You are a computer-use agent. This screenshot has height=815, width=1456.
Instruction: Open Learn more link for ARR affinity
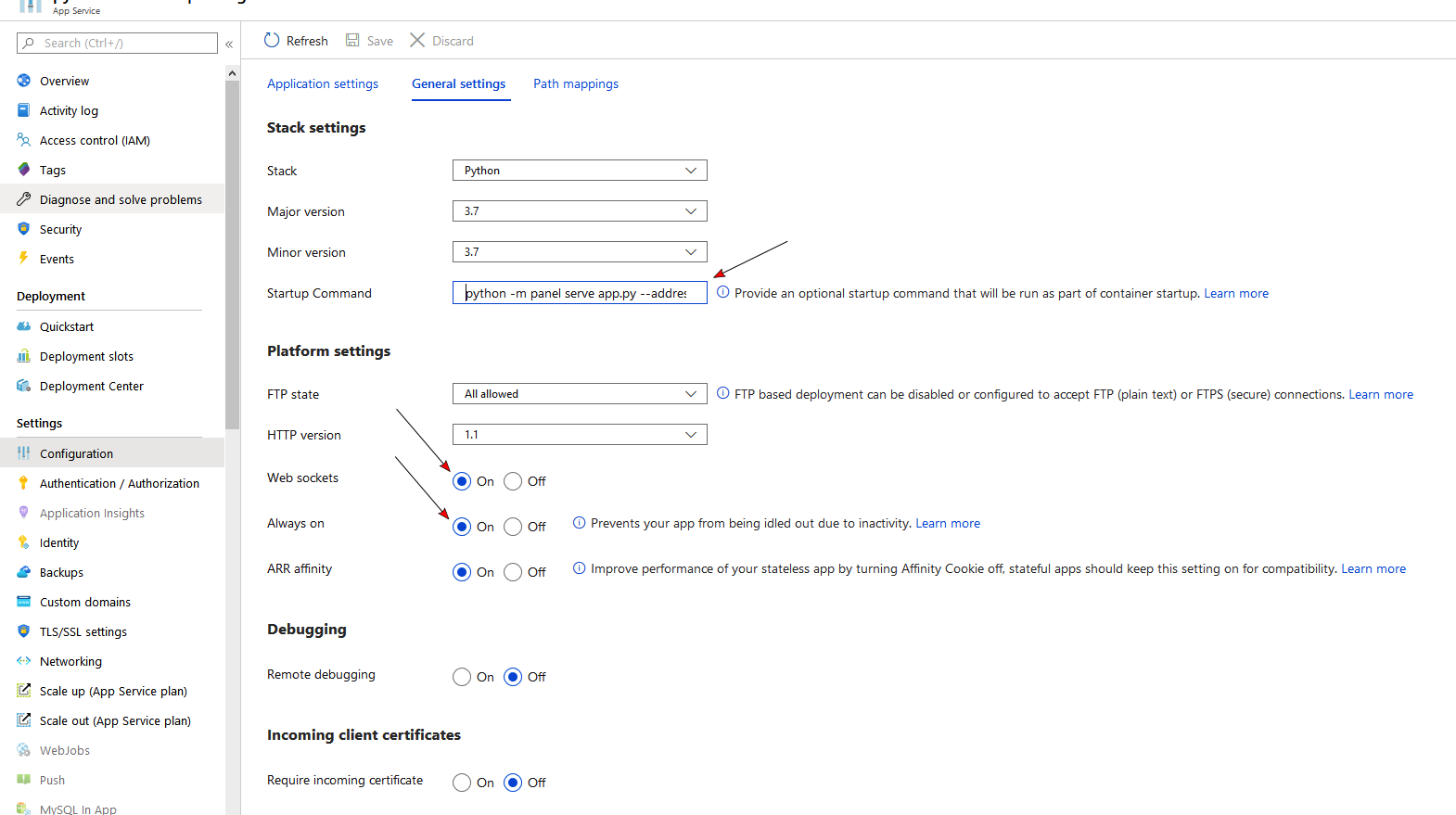click(1373, 569)
